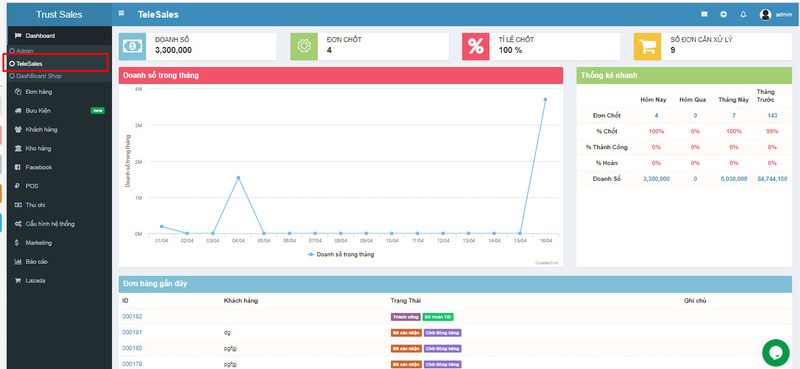This screenshot has width=800, height=369.
Task: Click the Facebook logo icon in sidebar
Action: click(18, 167)
